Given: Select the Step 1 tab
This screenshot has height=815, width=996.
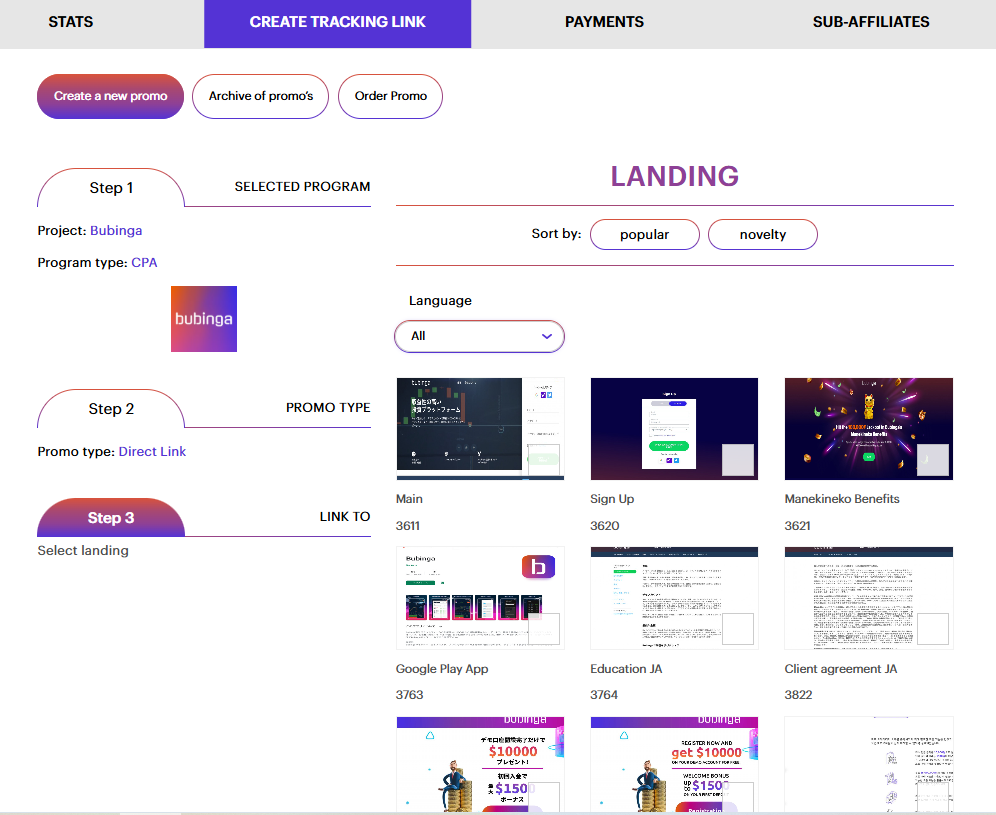Looking at the screenshot, I should coord(111,188).
